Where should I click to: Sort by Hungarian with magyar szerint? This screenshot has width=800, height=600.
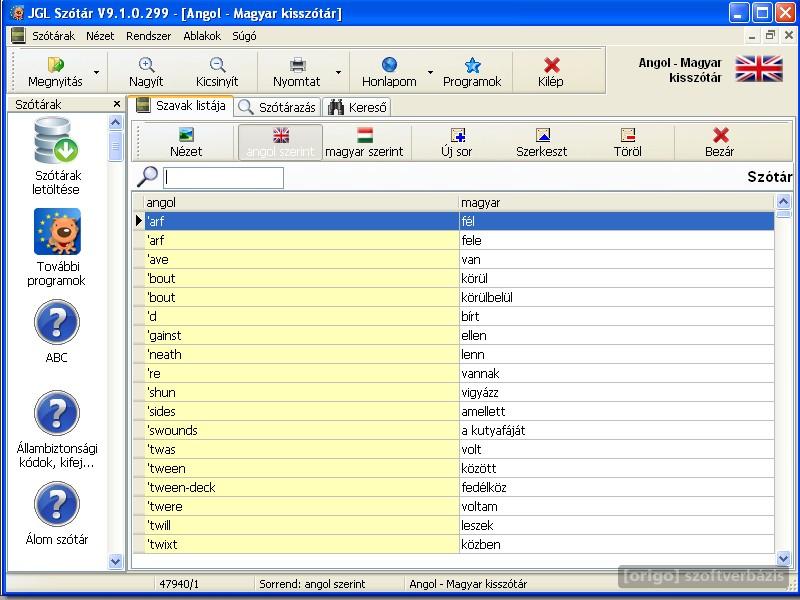coord(364,142)
